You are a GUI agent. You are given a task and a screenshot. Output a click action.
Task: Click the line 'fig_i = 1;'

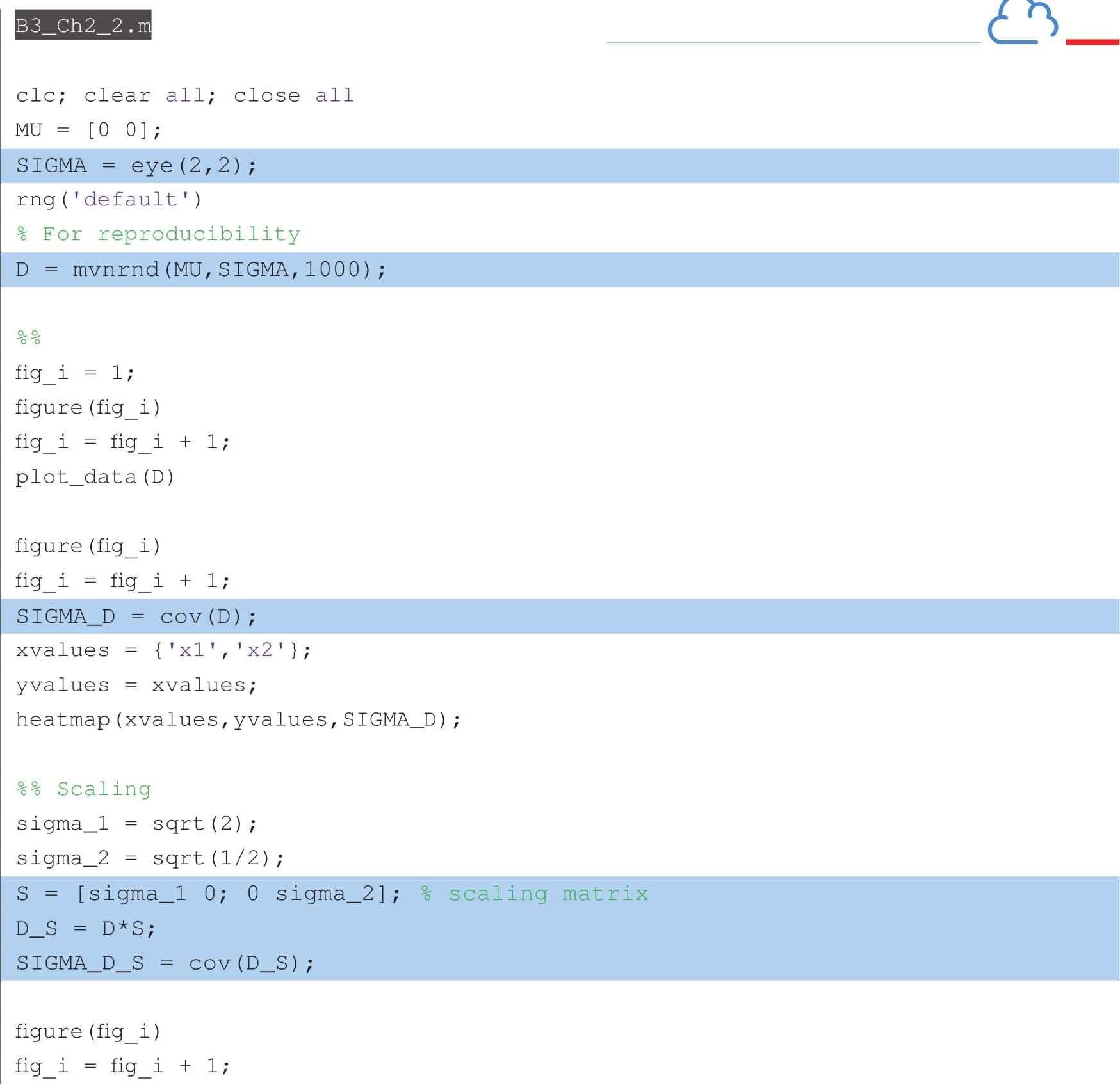point(75,373)
